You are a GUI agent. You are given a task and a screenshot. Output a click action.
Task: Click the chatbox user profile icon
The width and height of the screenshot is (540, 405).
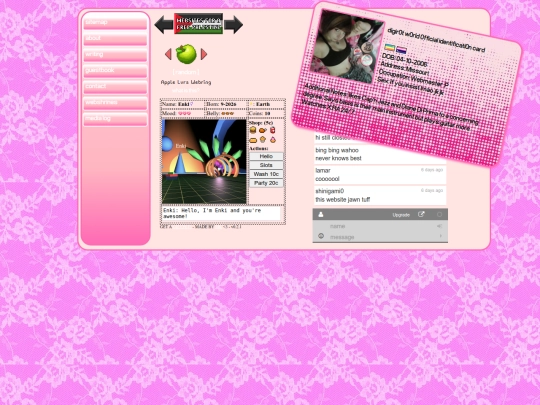point(321,215)
